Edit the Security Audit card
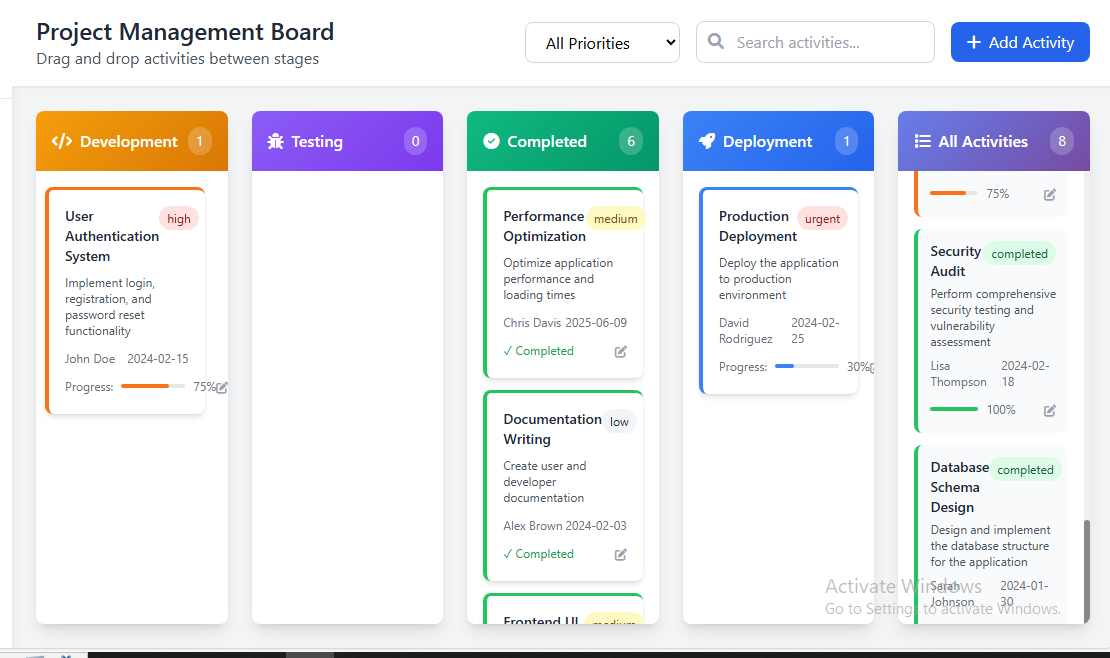Image resolution: width=1110 pixels, height=658 pixels. pos(1050,410)
